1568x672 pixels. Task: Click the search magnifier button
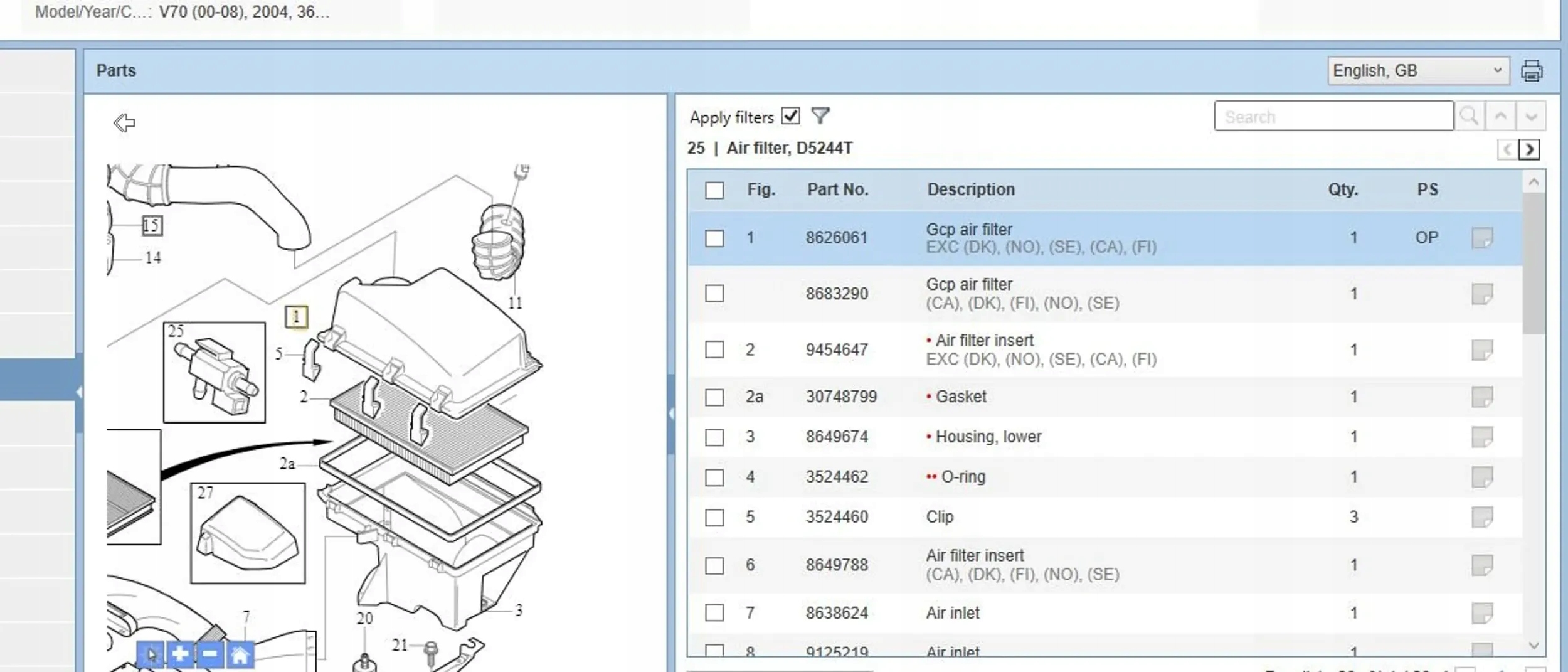tap(1469, 116)
